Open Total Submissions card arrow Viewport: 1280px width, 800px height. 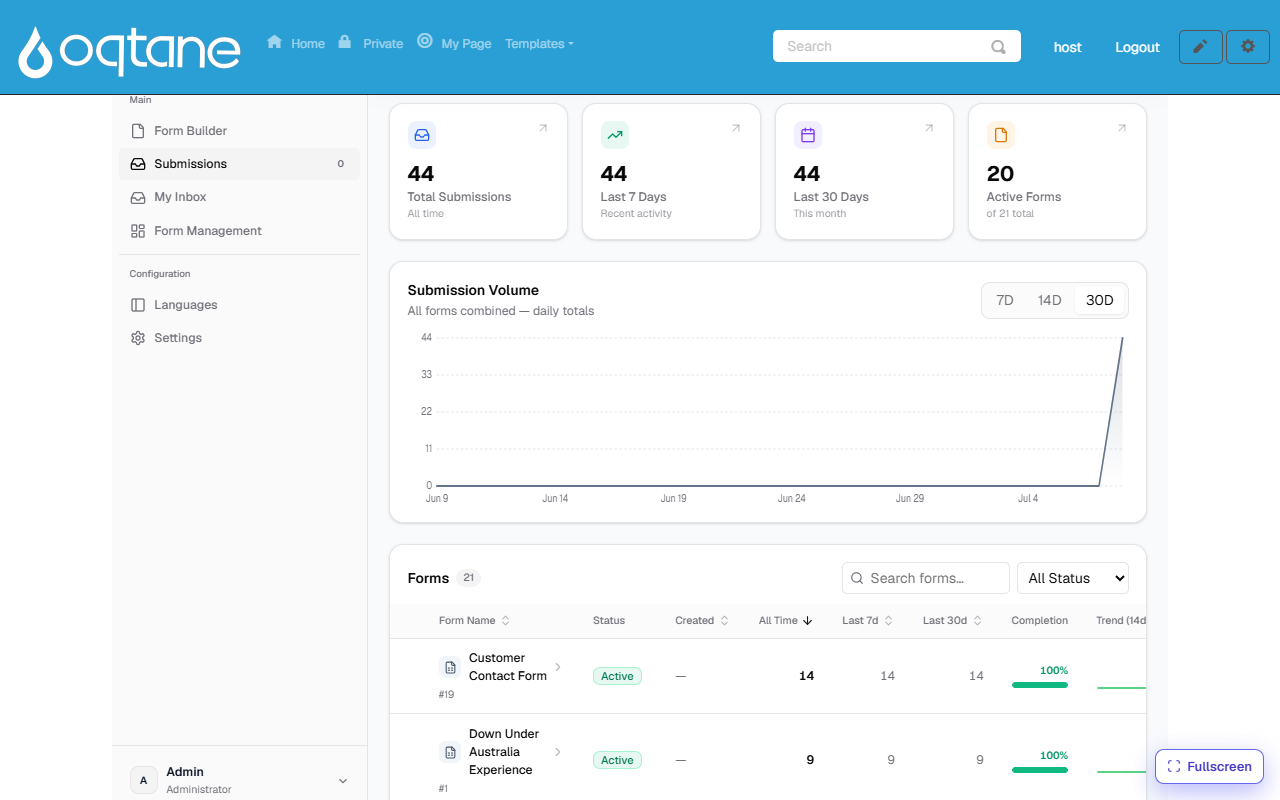coord(543,128)
